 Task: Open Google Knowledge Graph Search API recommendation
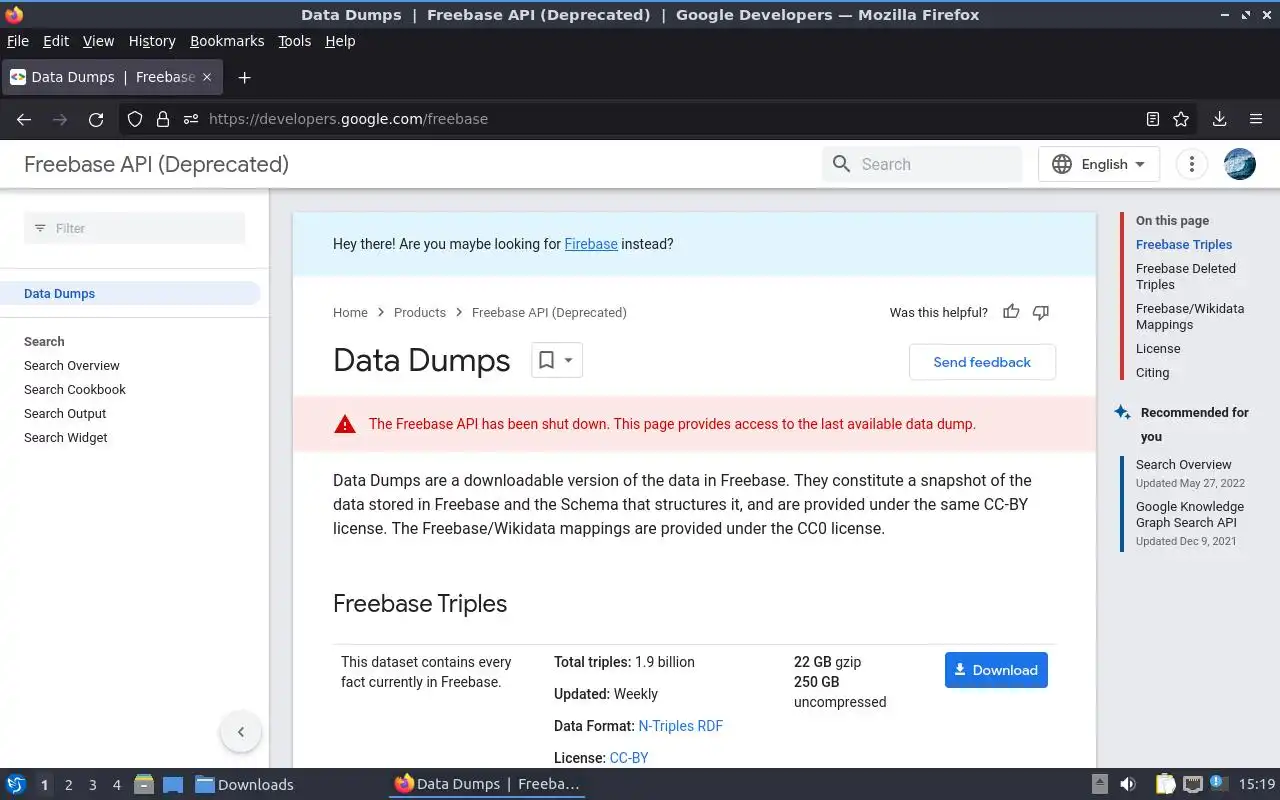tap(1190, 514)
